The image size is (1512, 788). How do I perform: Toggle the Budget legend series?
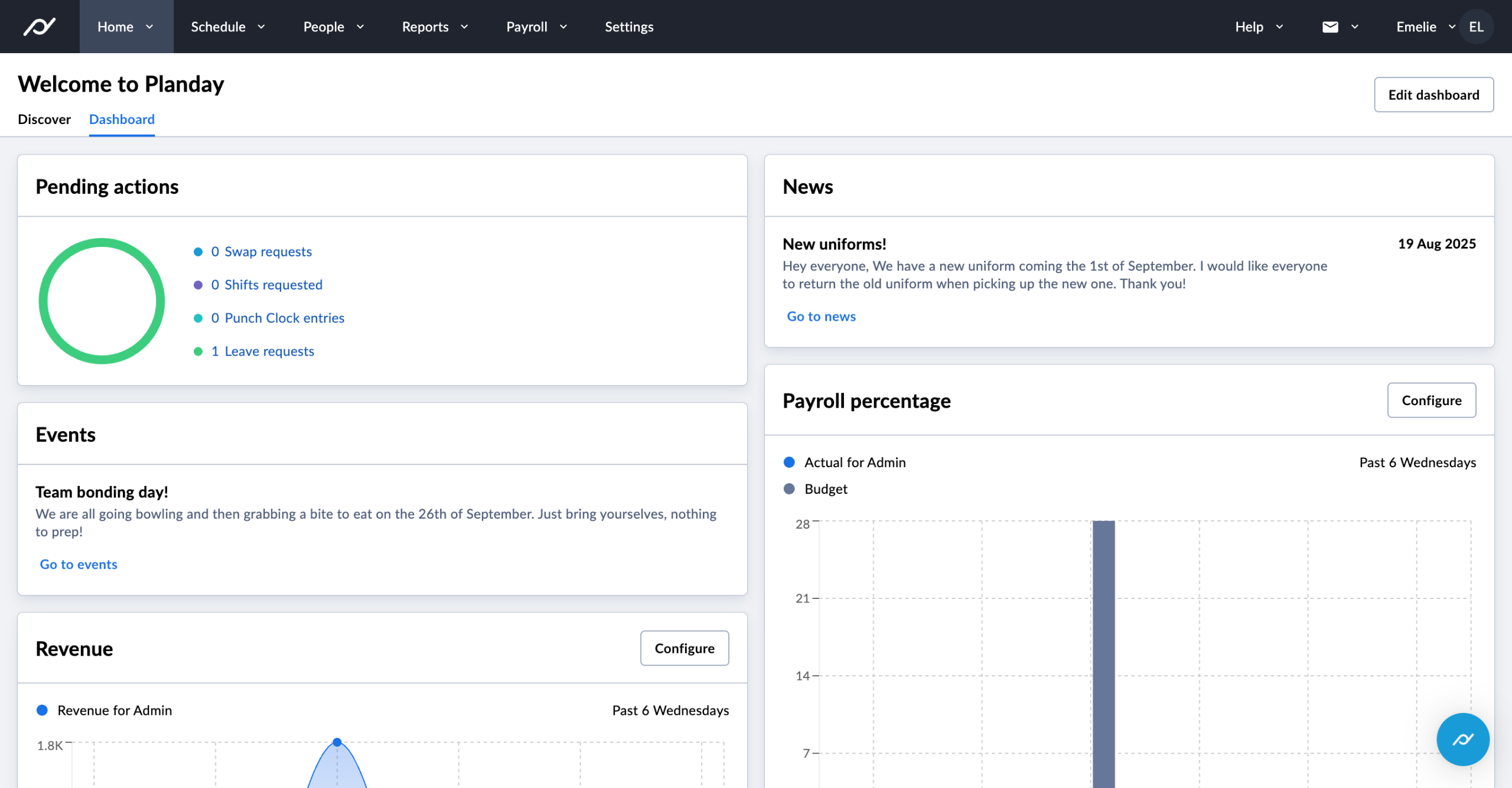point(825,489)
